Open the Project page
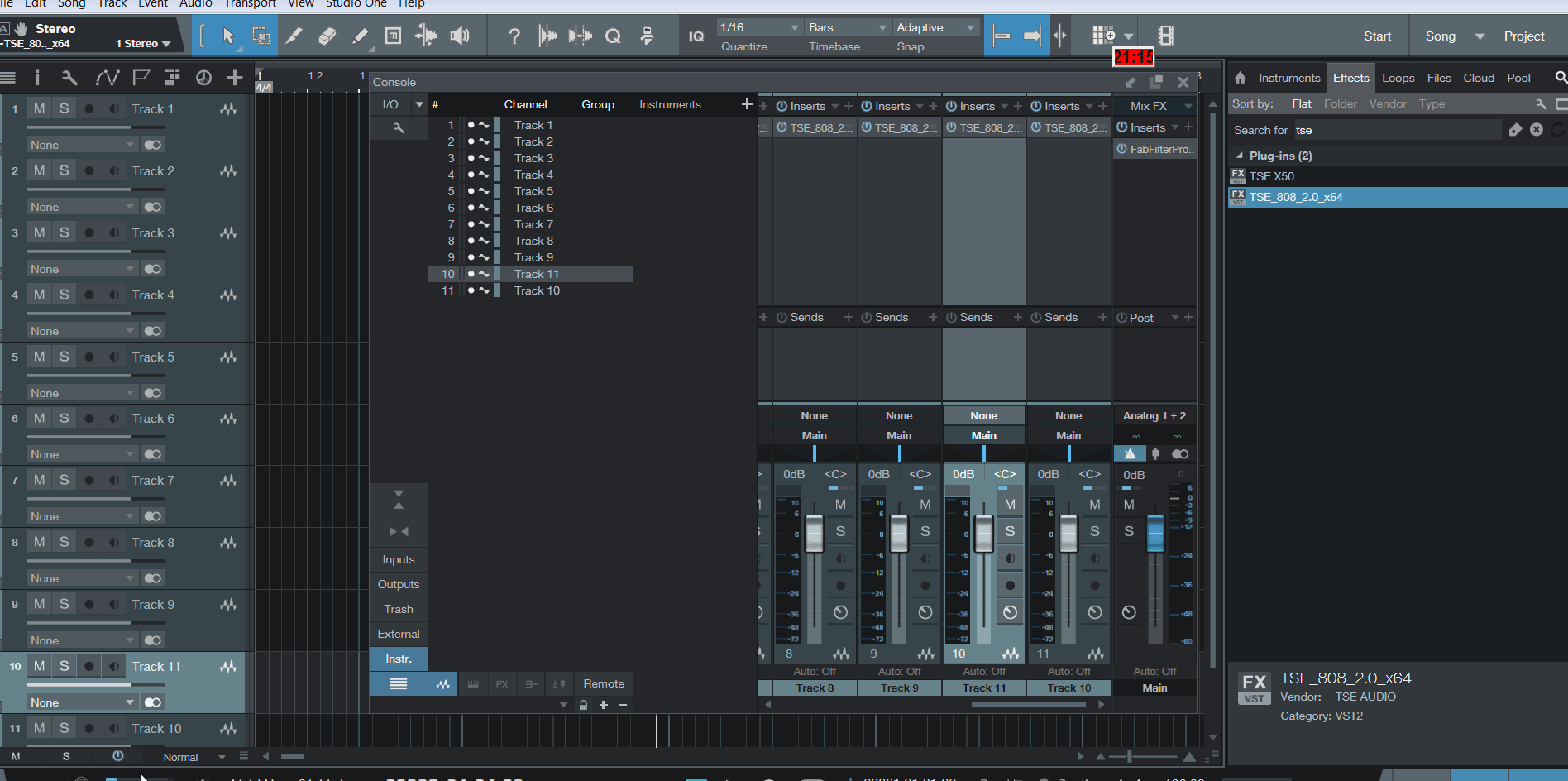The height and width of the screenshot is (781, 1568). point(1524,36)
